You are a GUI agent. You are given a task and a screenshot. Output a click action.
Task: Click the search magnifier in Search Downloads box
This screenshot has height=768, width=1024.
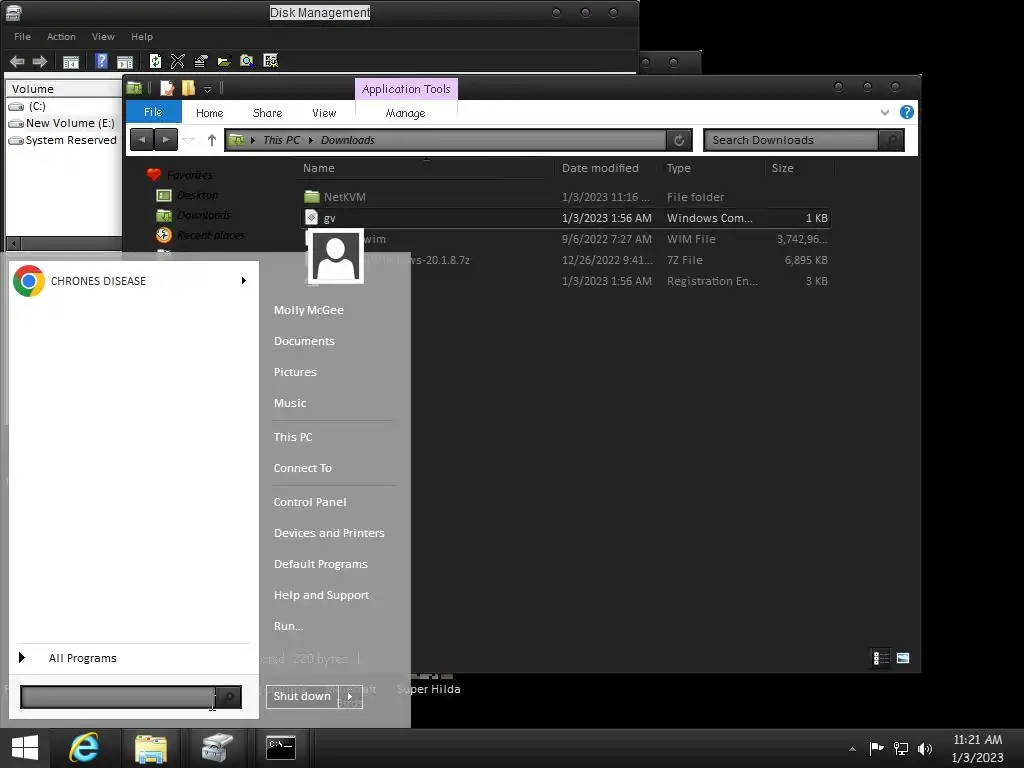coord(891,140)
